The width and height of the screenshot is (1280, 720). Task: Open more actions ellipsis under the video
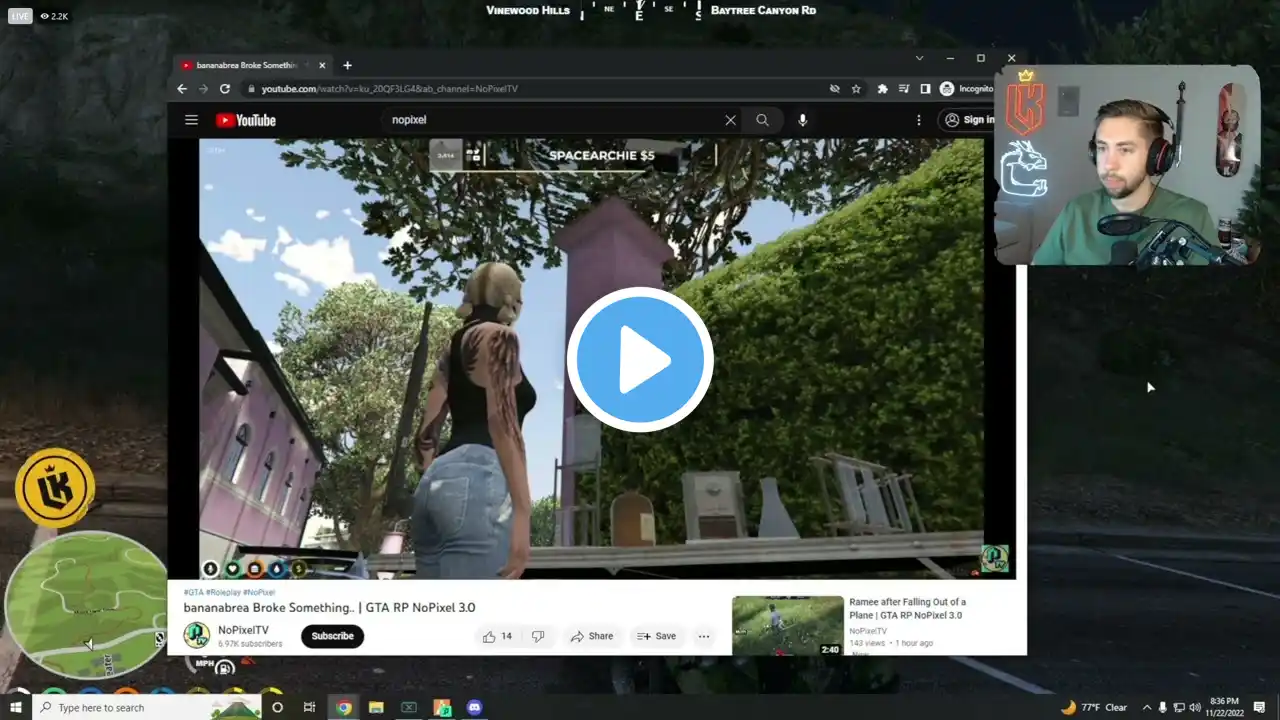(x=704, y=636)
